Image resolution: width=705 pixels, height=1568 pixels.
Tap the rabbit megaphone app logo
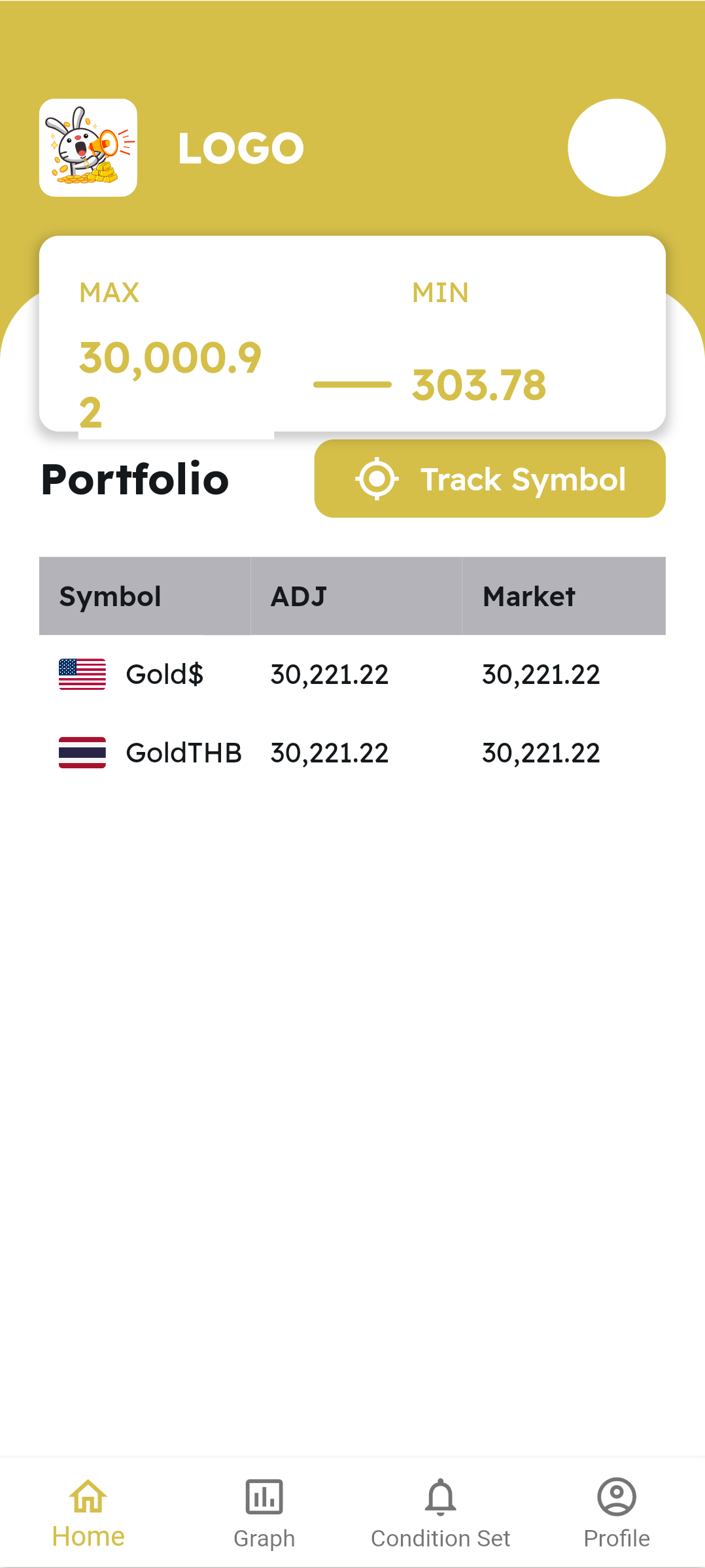tap(88, 148)
